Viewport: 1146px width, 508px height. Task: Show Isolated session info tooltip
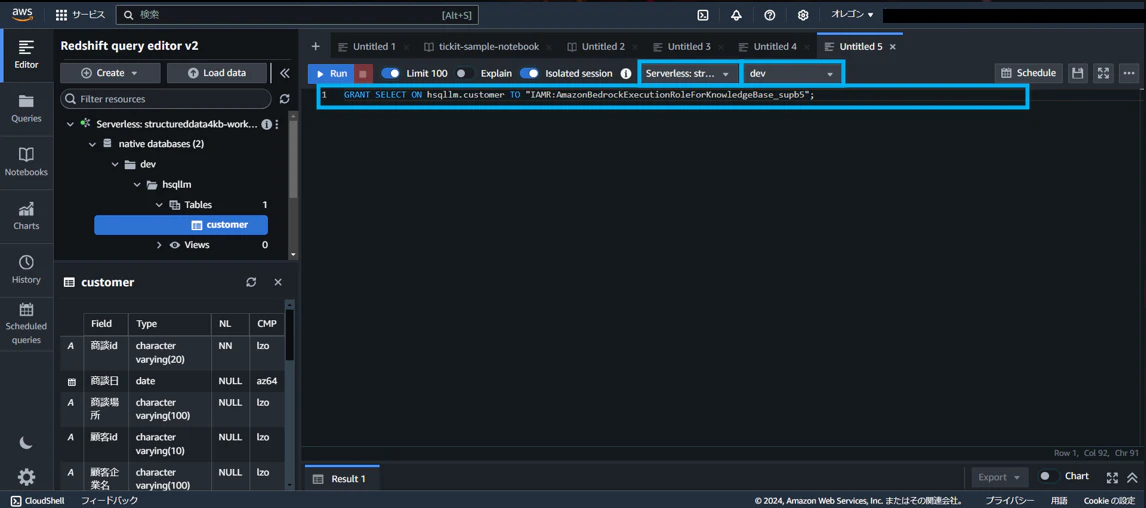[x=626, y=73]
